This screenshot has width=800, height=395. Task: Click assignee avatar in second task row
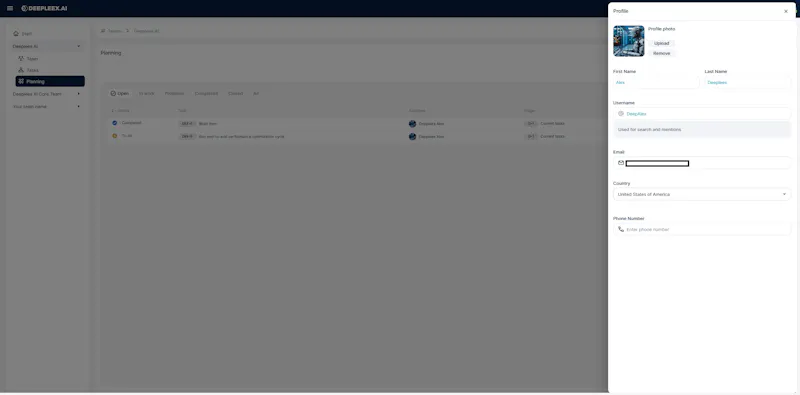(x=412, y=136)
